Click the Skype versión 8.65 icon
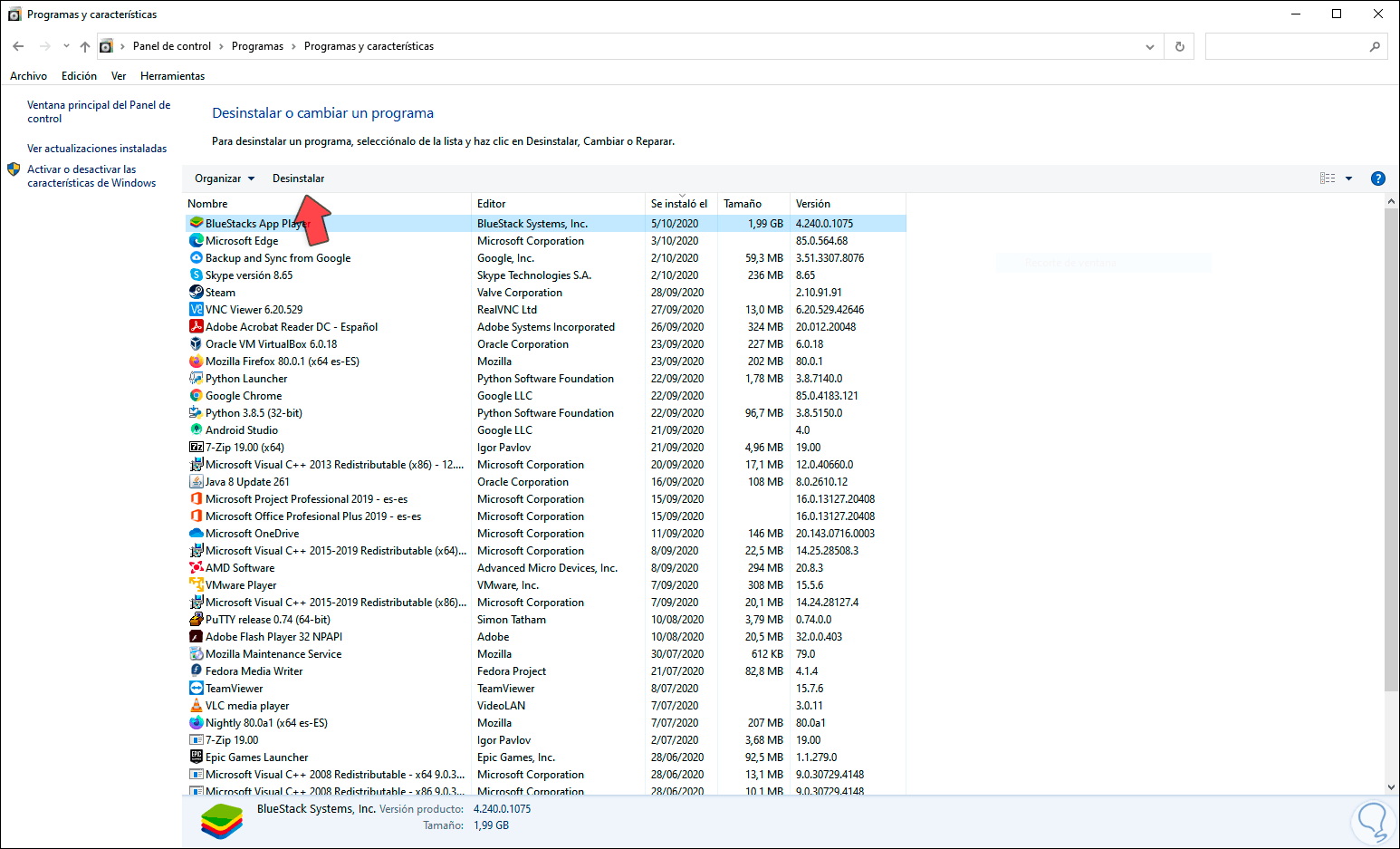This screenshot has height=849, width=1400. [x=196, y=275]
